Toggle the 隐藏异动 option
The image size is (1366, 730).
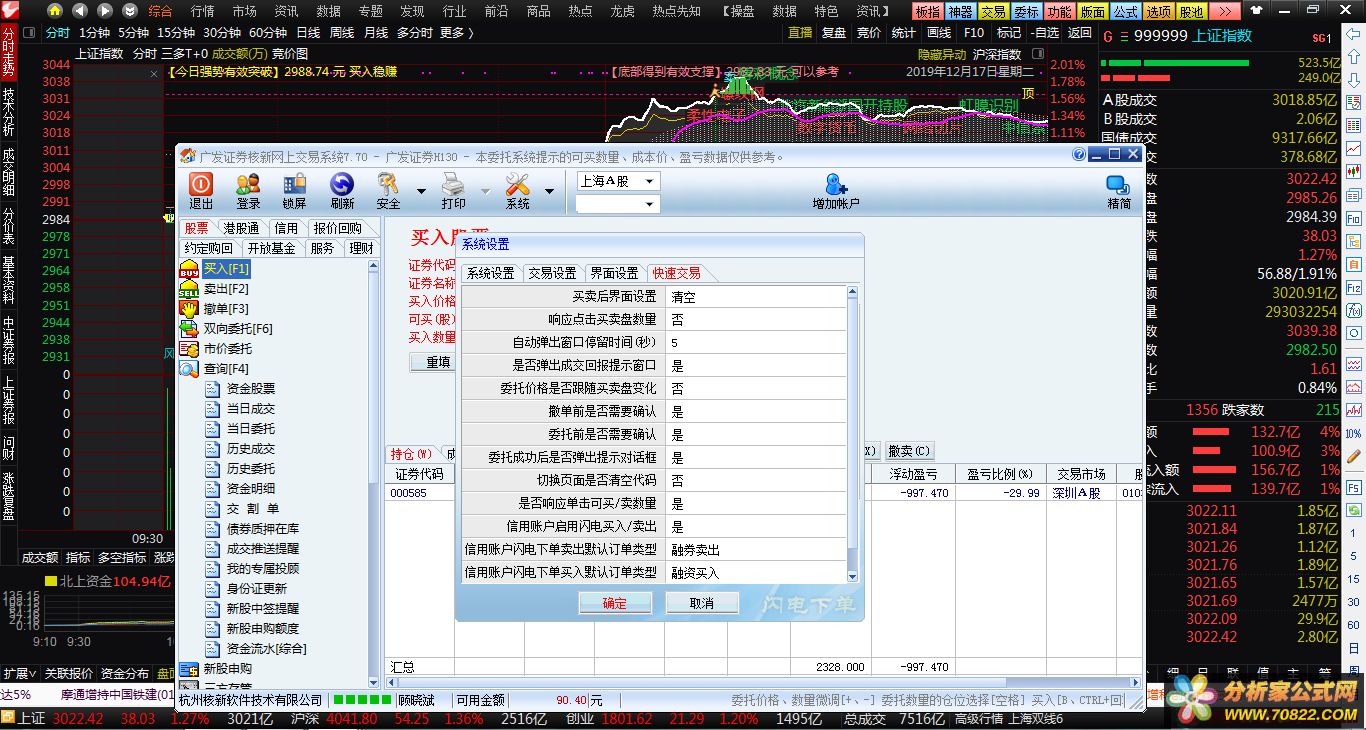(942, 54)
